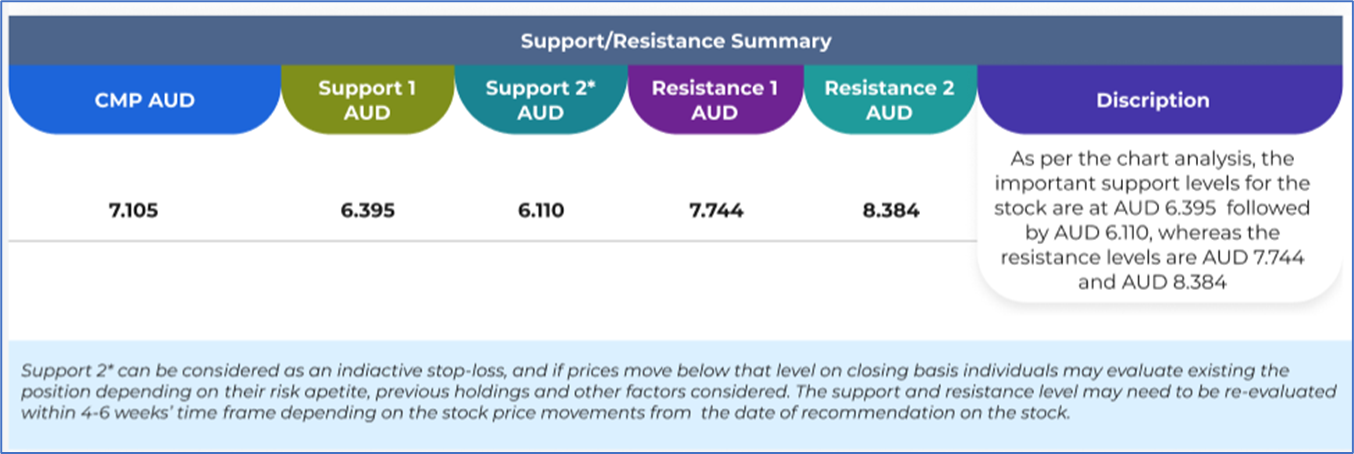Image resolution: width=1354 pixels, height=454 pixels.
Task: Click the Support/Resistance Summary title bar
Action: click(x=676, y=42)
